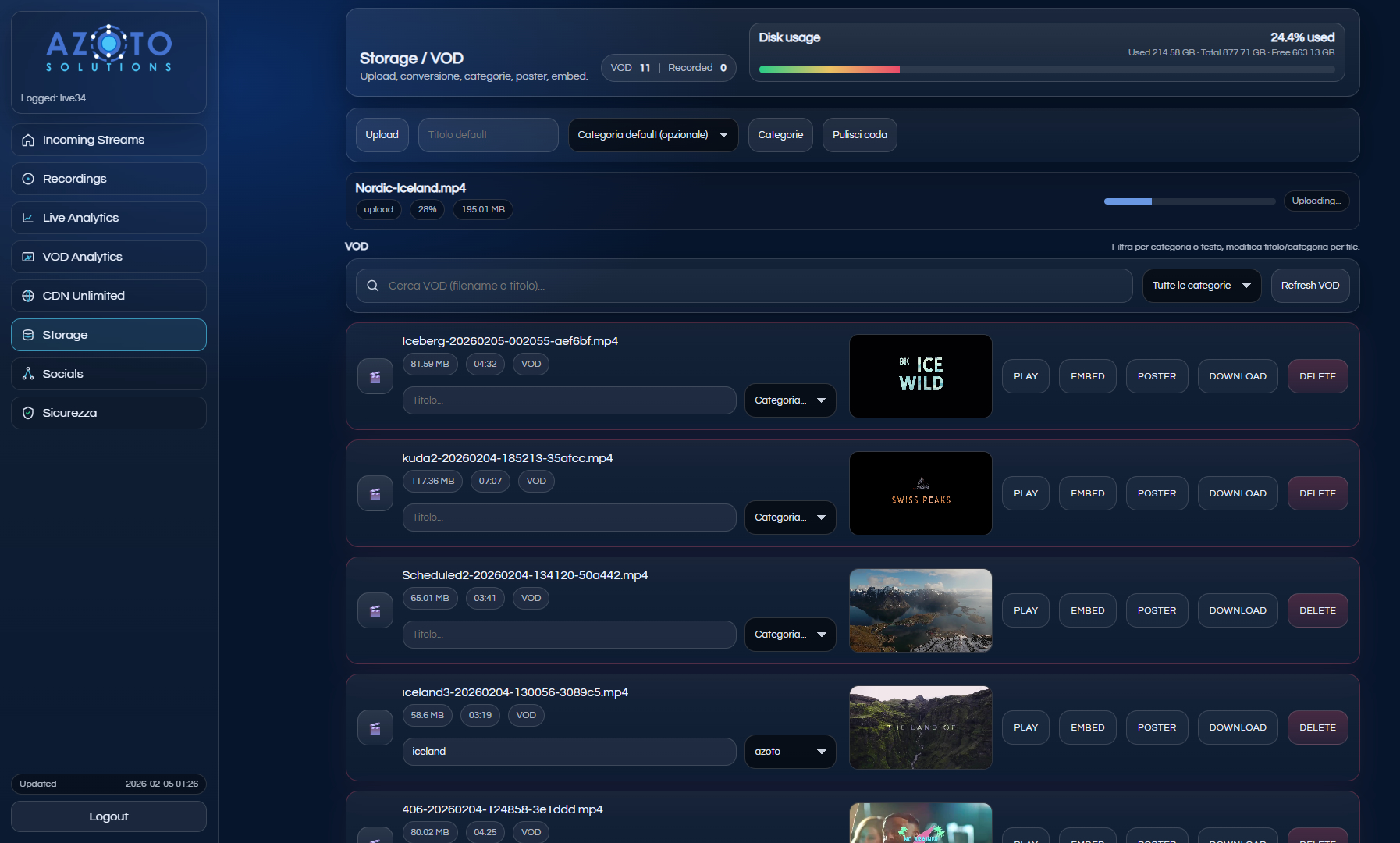The width and height of the screenshot is (1400, 843).
Task: Click the Live Analytics chart icon
Action: (x=28, y=218)
